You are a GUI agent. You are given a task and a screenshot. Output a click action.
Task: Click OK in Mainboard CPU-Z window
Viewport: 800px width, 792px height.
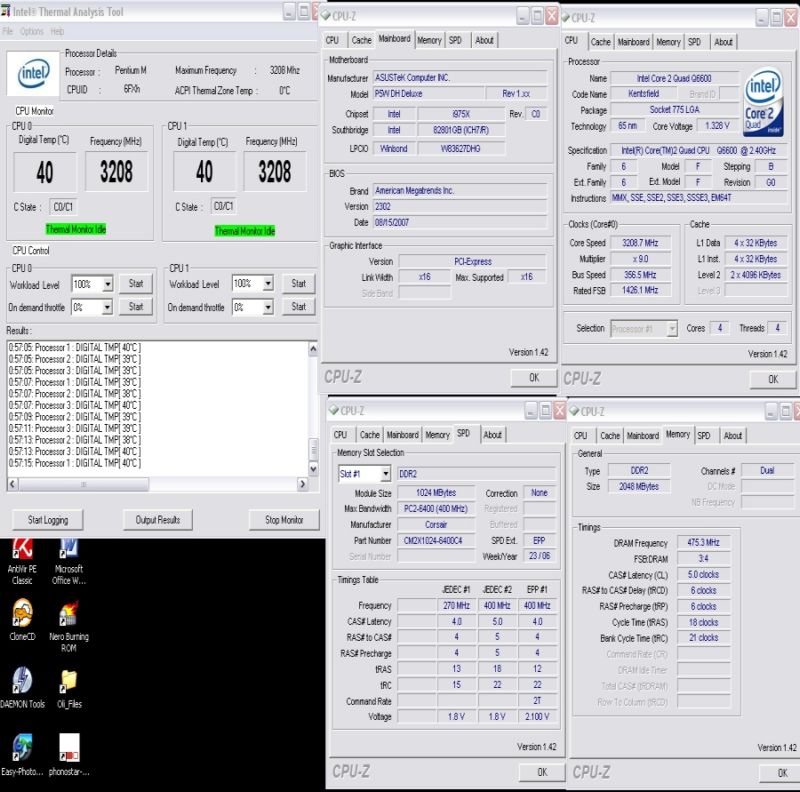click(534, 378)
